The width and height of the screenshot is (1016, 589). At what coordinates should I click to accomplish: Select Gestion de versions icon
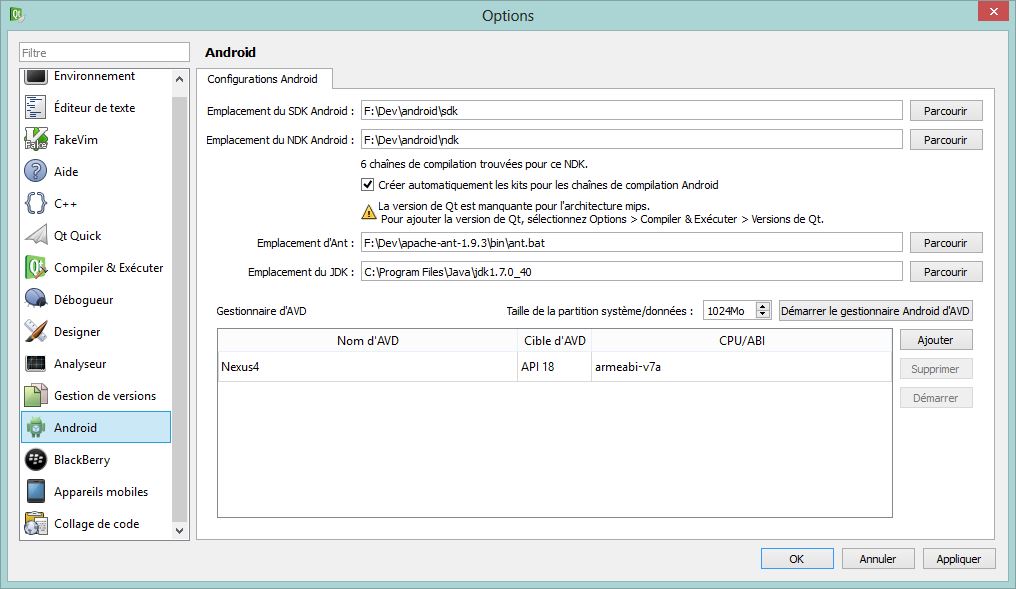pos(36,395)
